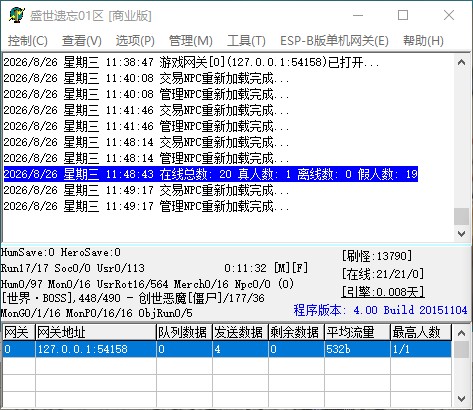Close the 盛世遗忘01区 window
The height and width of the screenshot is (410, 473).
point(449,15)
